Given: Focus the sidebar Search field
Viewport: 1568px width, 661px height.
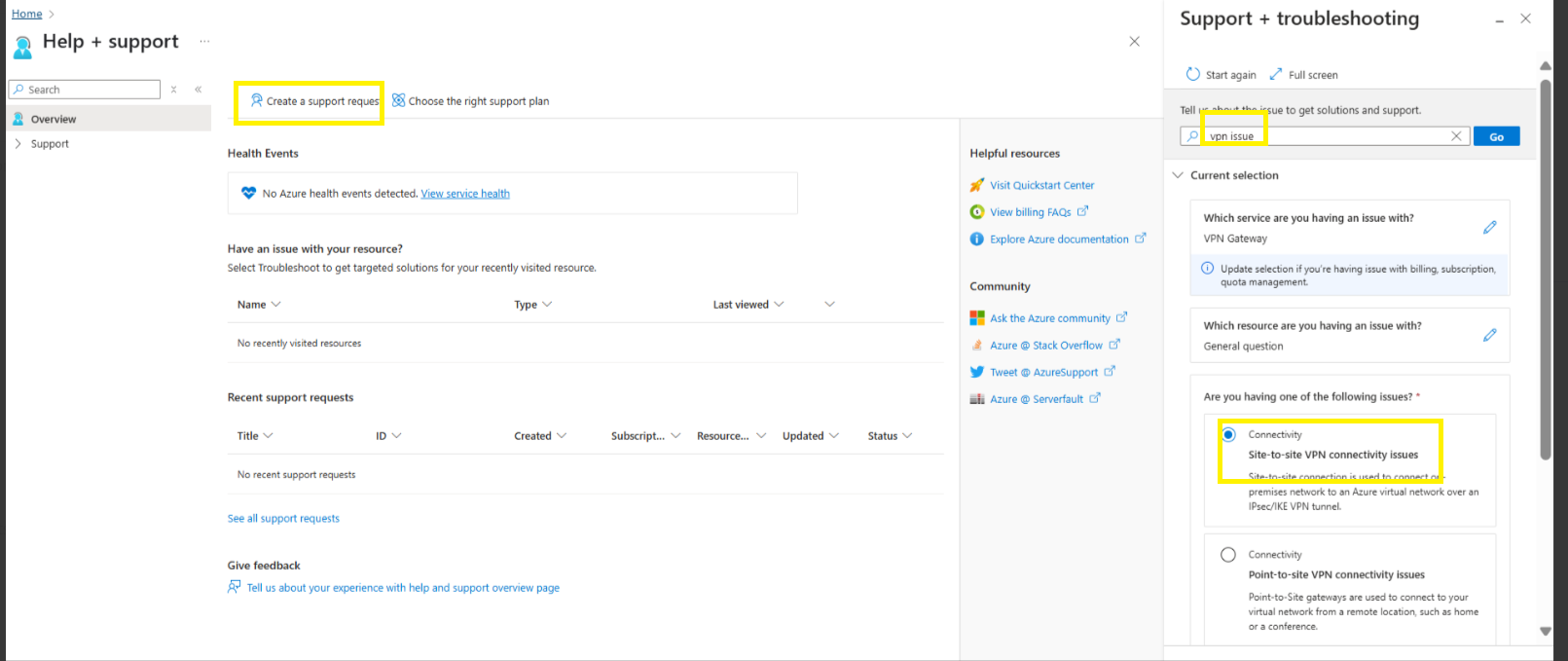Looking at the screenshot, I should 85,90.
